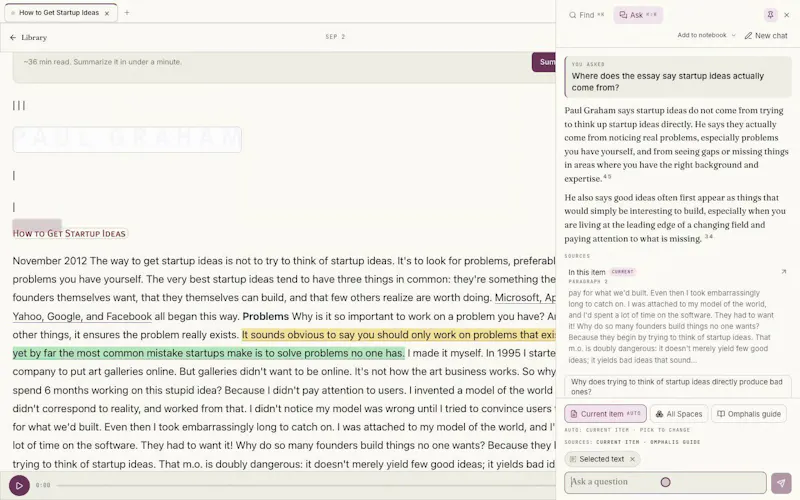Image resolution: width=800 pixels, height=500 pixels.
Task: Select the How to Get Startup Ideas tab
Action: (x=60, y=13)
